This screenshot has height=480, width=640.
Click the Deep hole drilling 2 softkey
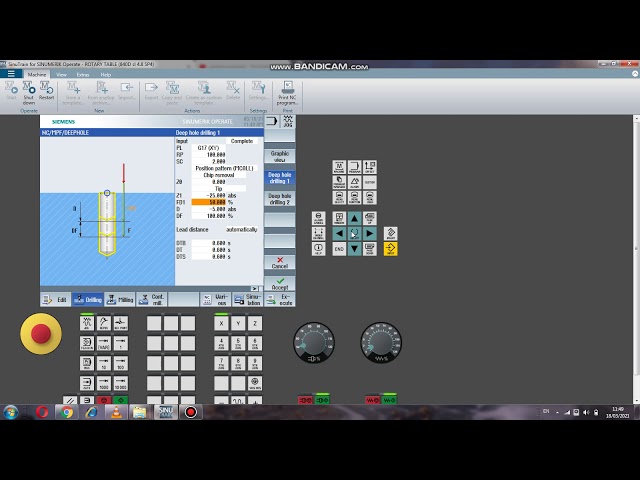pos(280,199)
